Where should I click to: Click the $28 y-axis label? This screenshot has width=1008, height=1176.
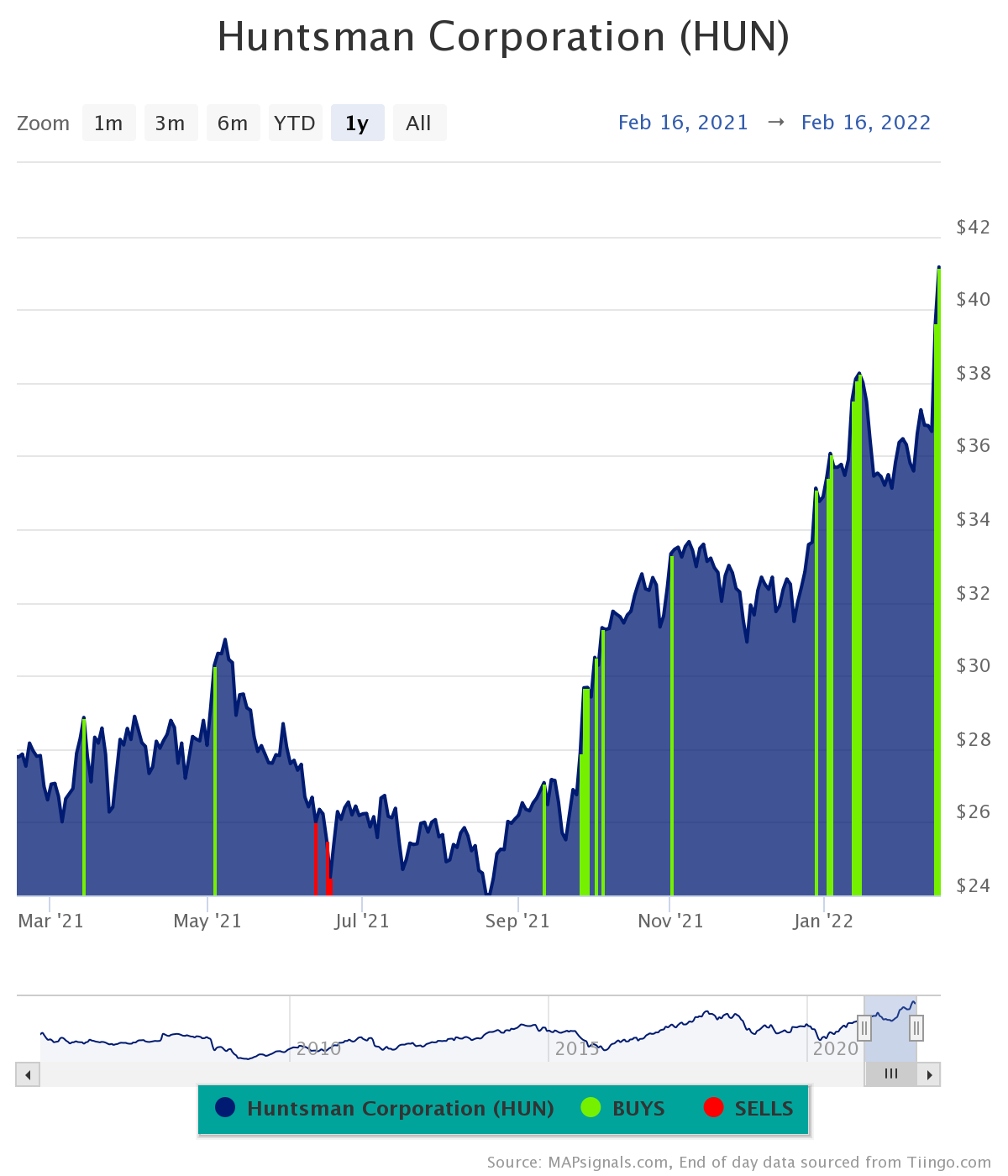tap(974, 739)
